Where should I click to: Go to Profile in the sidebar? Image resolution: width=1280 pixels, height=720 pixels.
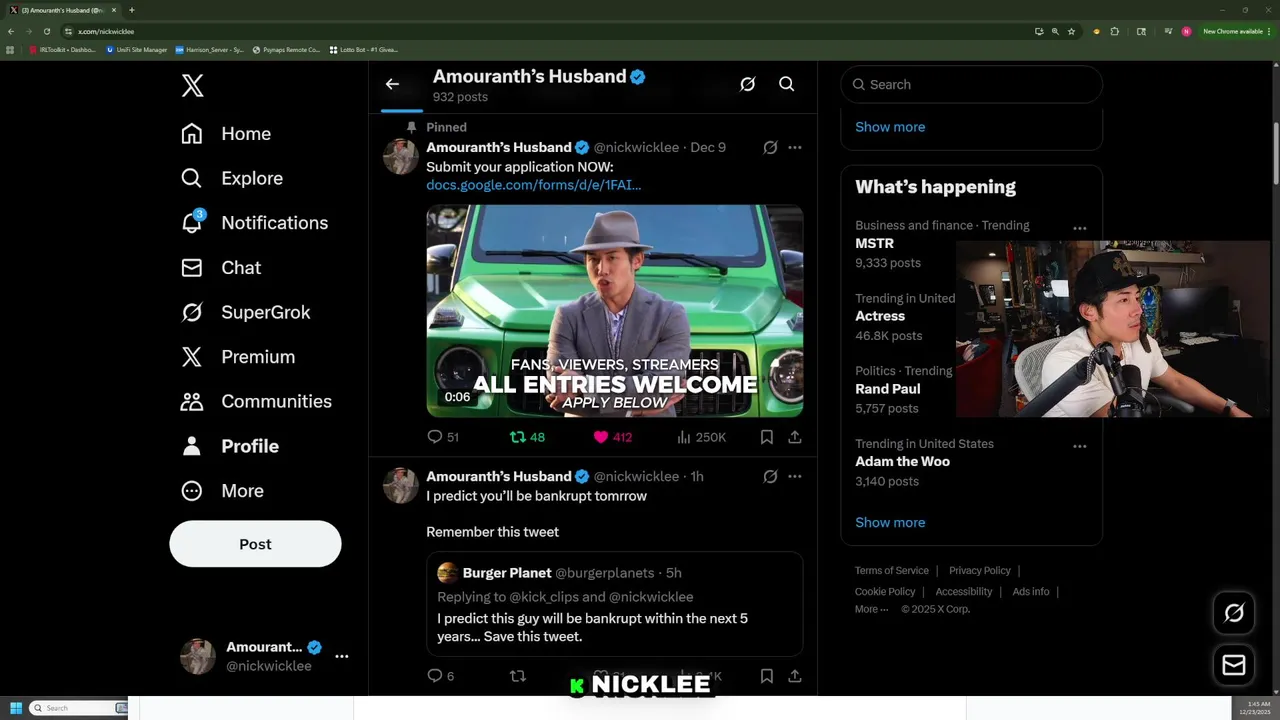pos(230,446)
